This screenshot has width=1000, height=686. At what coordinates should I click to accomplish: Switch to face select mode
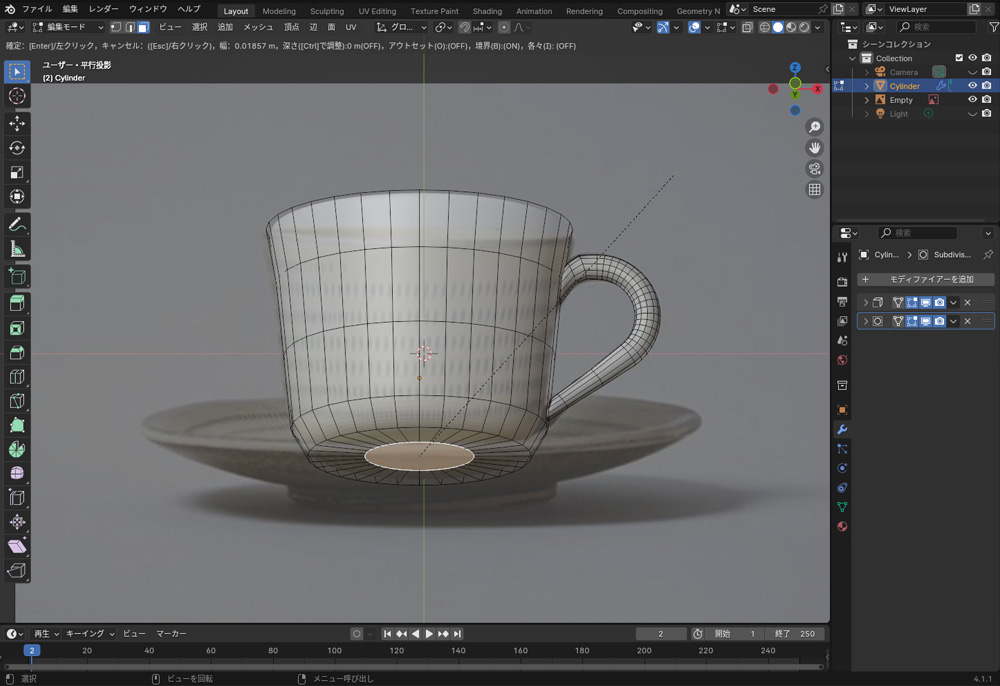(x=143, y=27)
